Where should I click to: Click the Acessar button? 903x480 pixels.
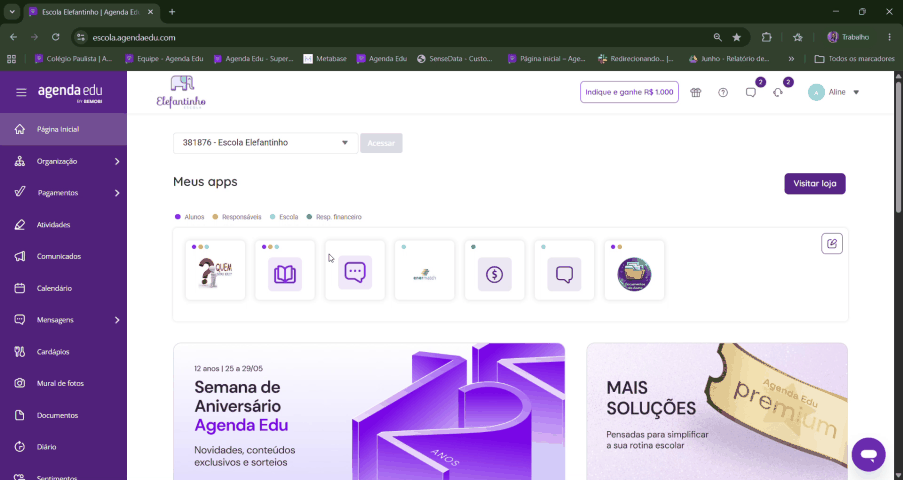coord(381,143)
